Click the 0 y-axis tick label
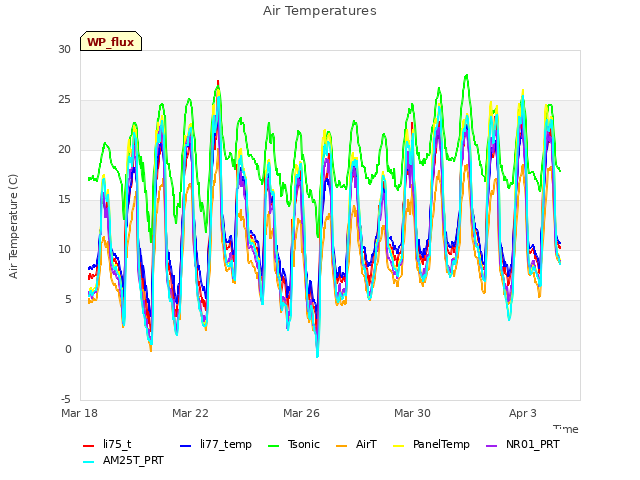Viewport: 640px width, 480px height. (x=68, y=350)
